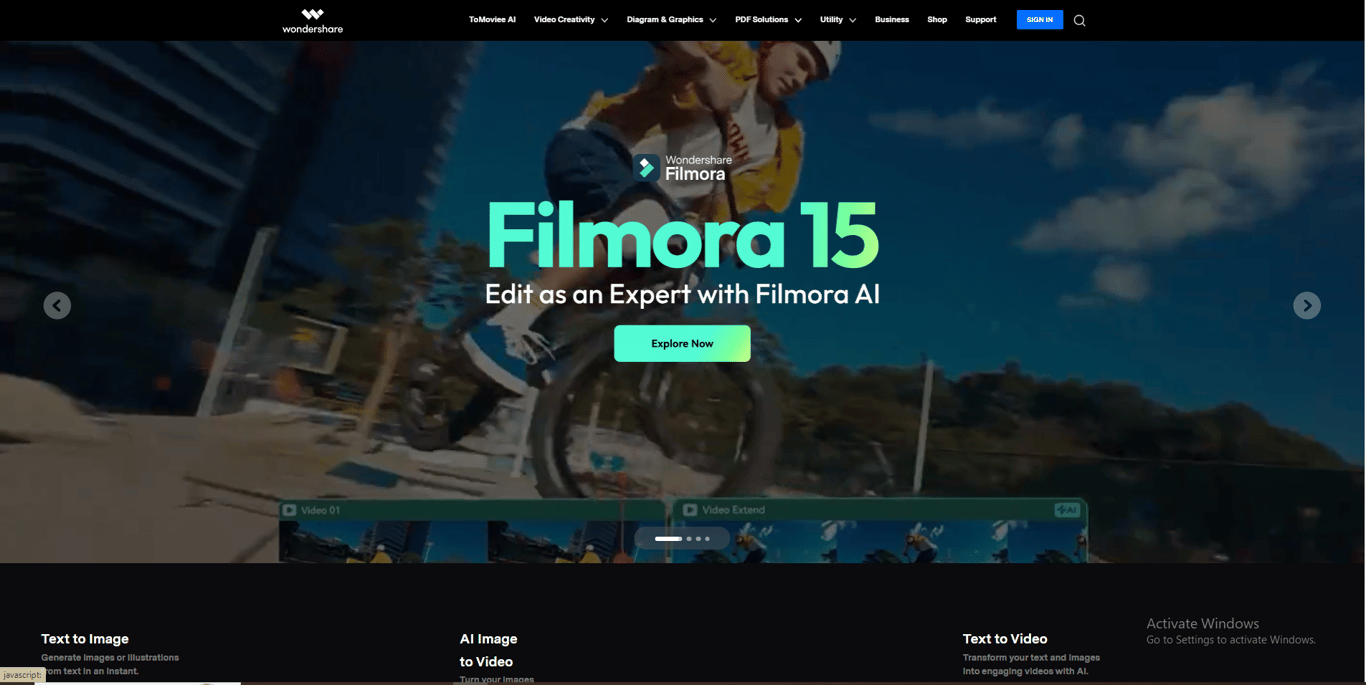Open the Text to Image feature card

pyautogui.click(x=84, y=638)
